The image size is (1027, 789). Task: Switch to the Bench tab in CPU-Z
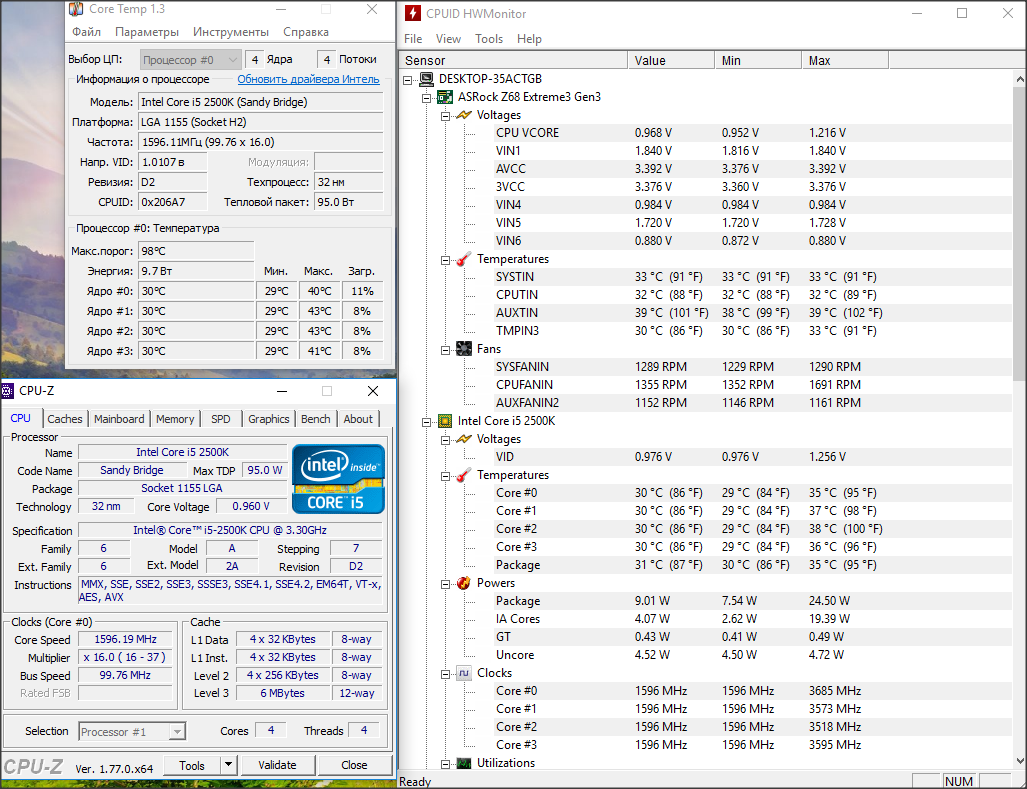(x=316, y=419)
